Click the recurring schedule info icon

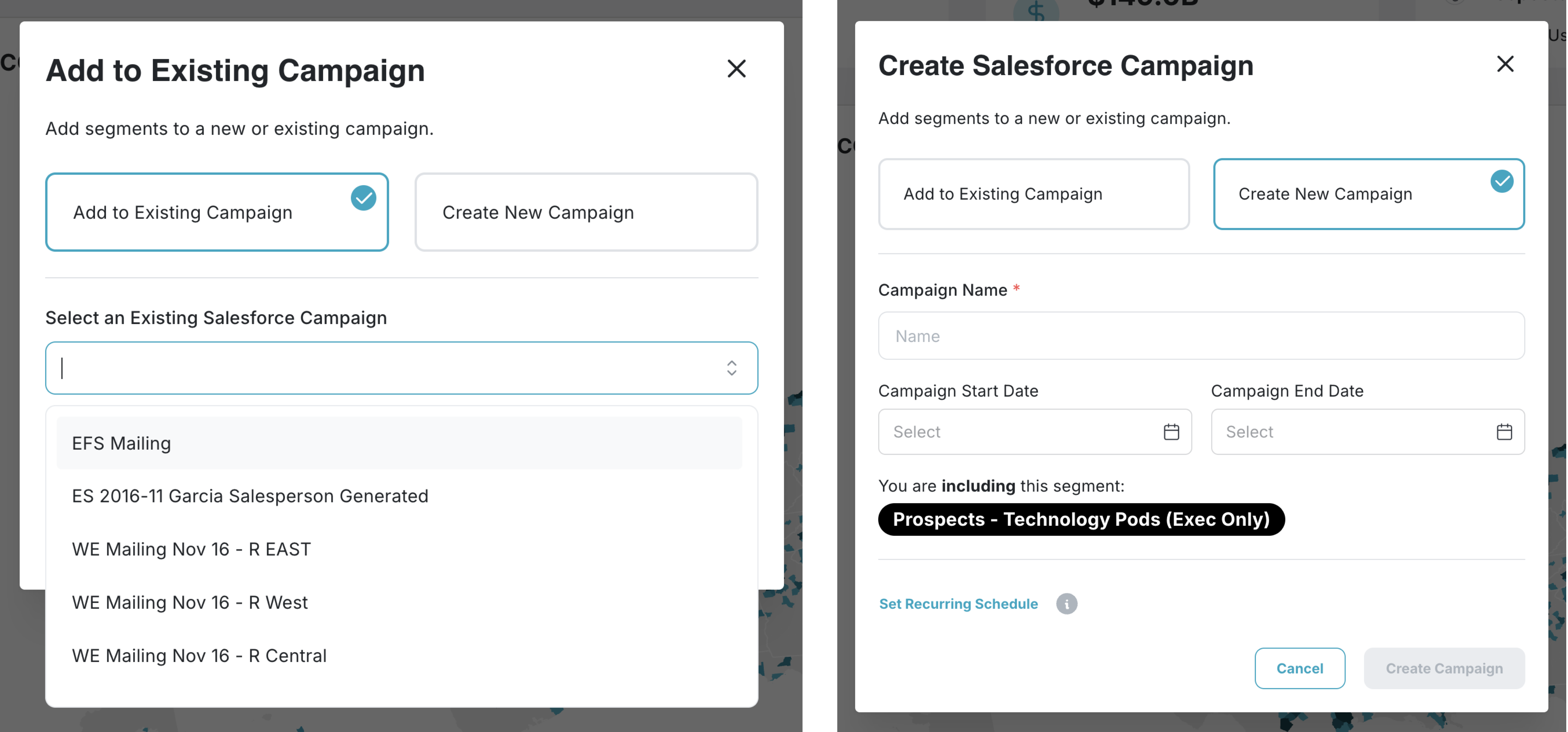[1067, 604]
